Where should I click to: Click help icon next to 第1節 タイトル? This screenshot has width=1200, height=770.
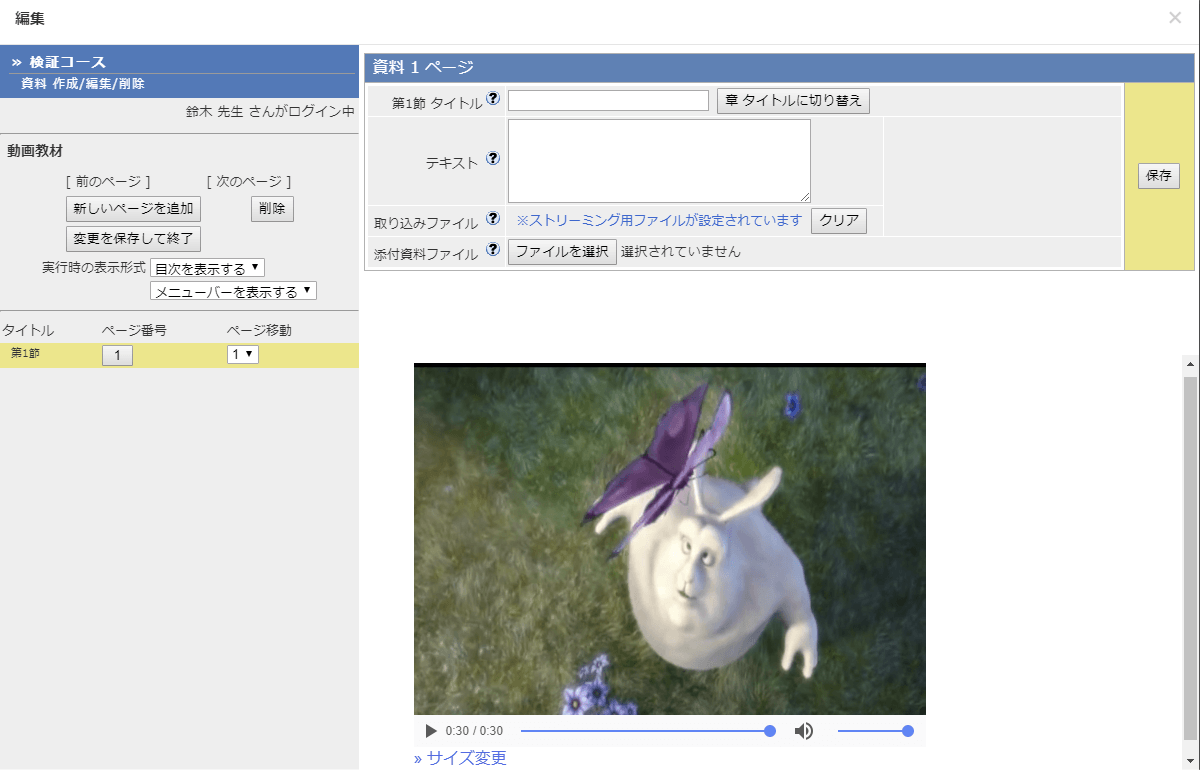point(493,99)
